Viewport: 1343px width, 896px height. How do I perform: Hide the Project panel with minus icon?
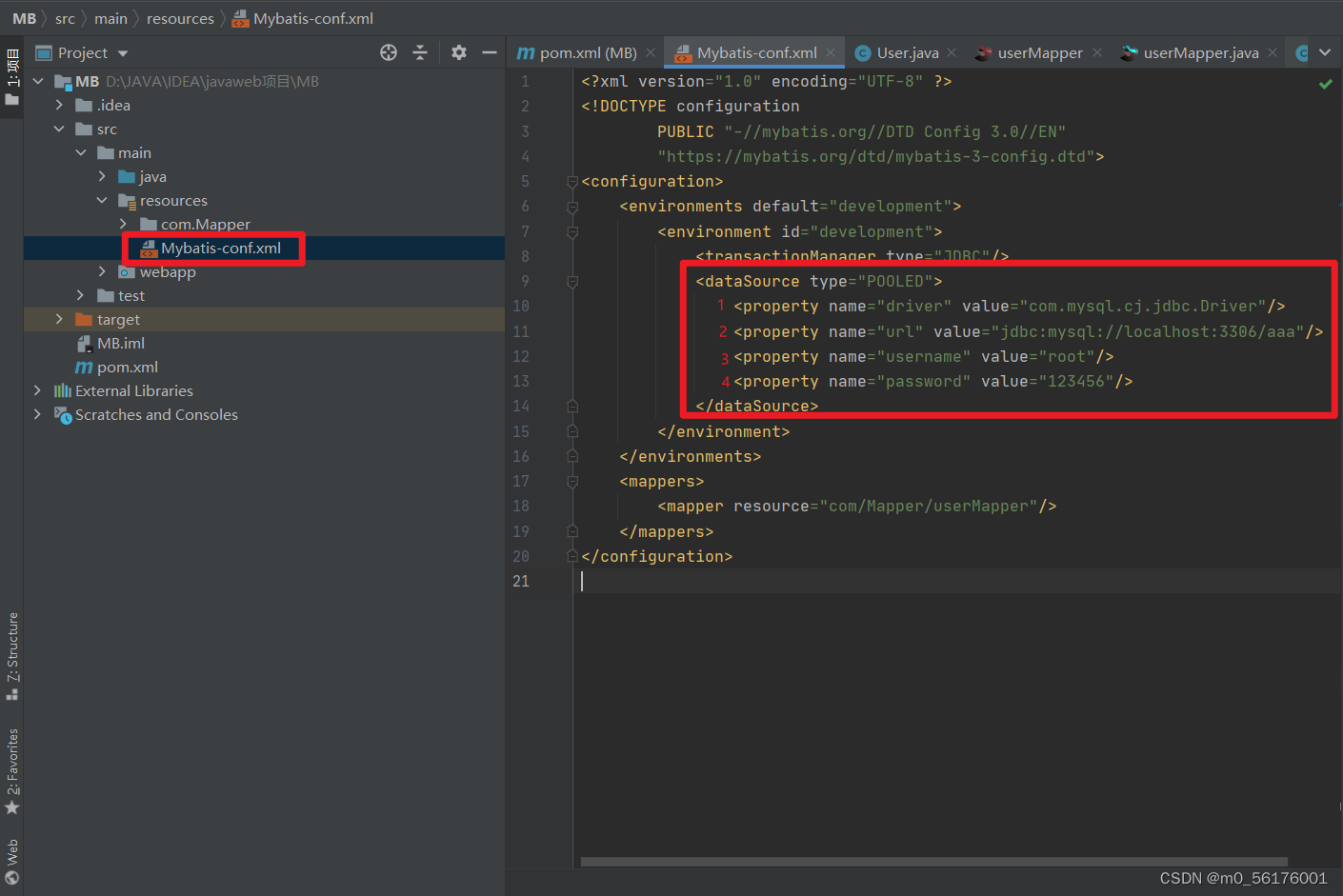[x=489, y=52]
